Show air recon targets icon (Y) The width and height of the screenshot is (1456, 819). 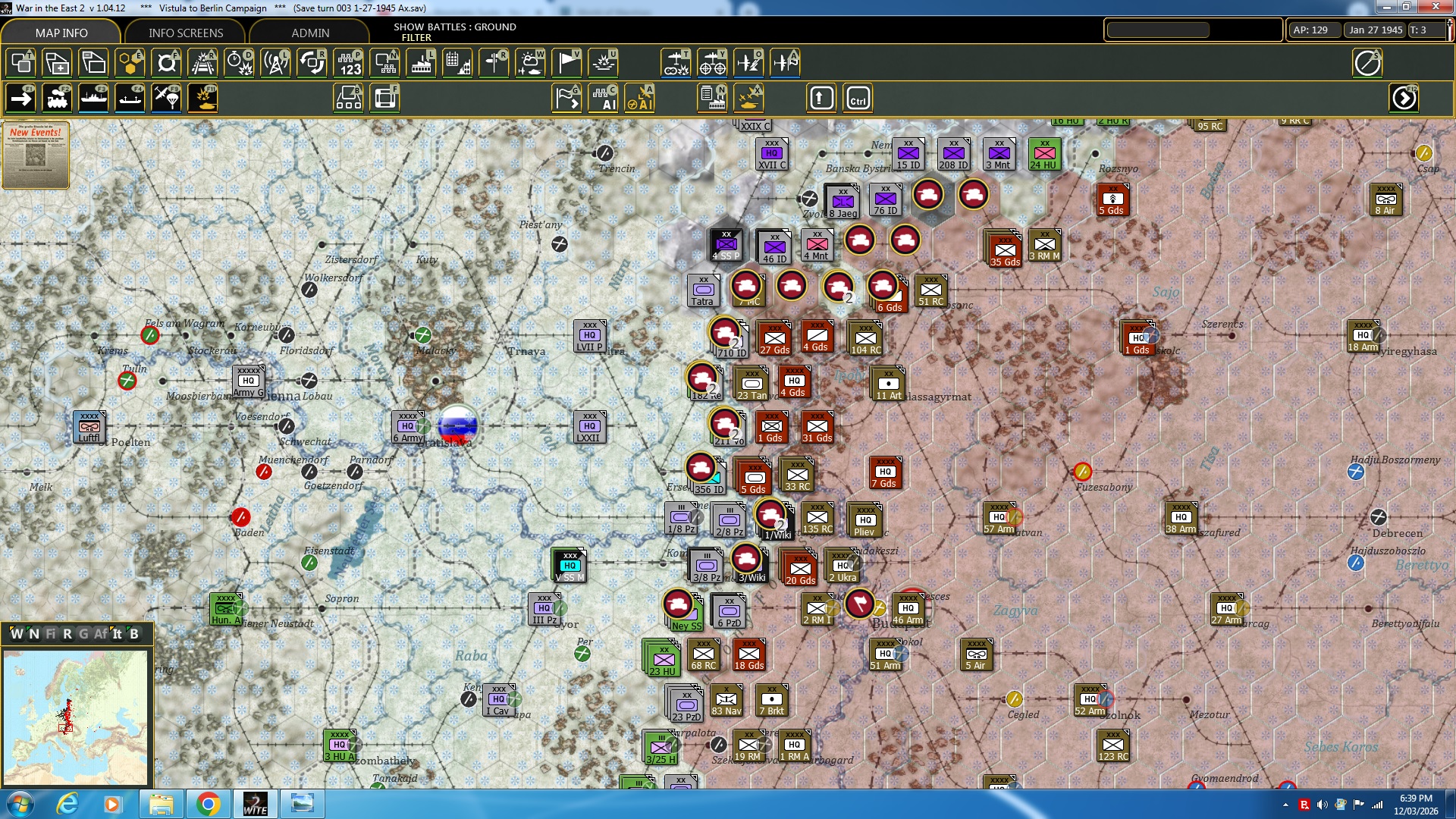point(713,63)
